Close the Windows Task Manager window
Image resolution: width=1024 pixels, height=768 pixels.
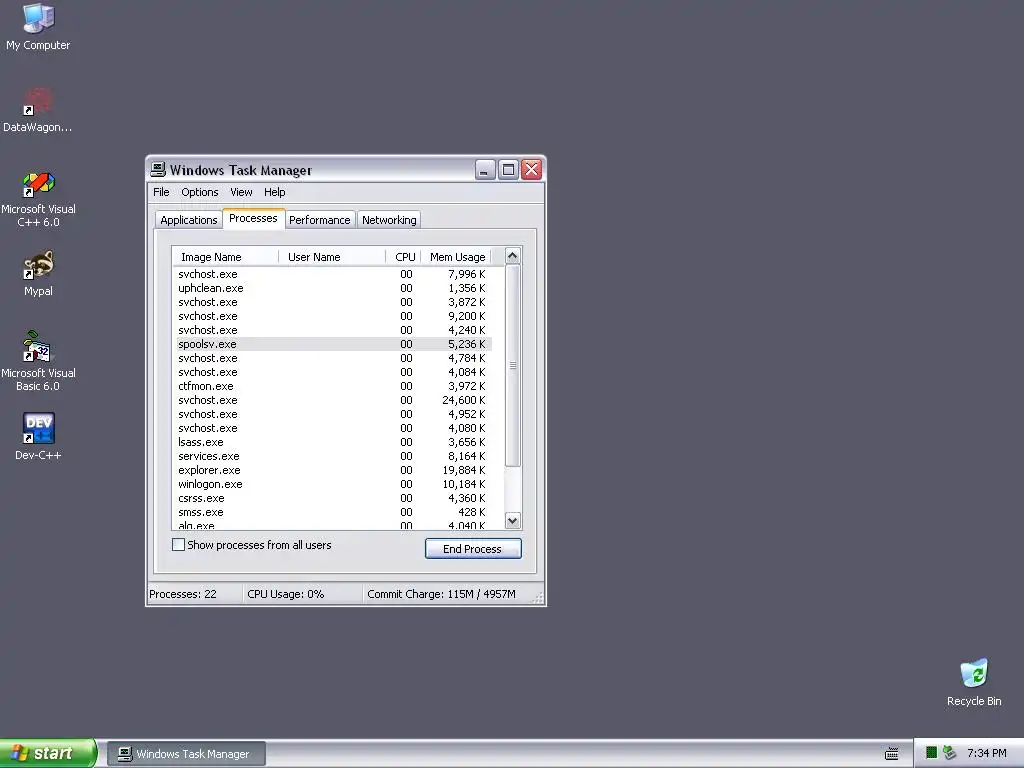(532, 170)
